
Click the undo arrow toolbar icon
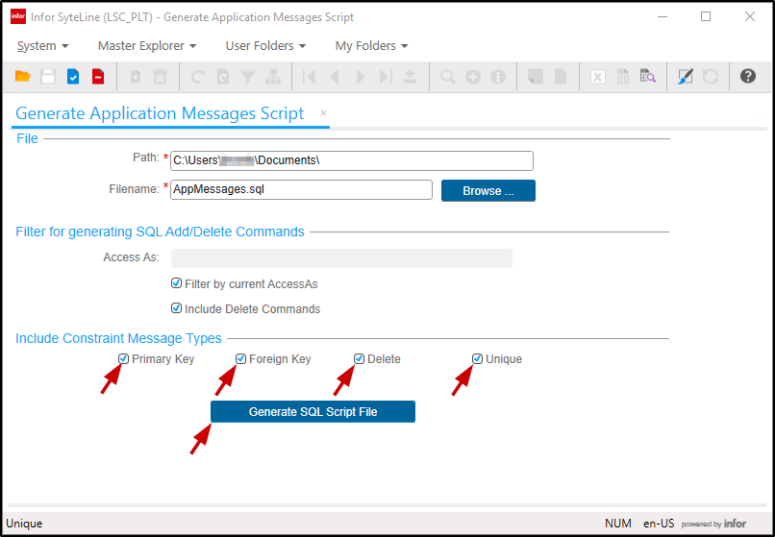198,77
